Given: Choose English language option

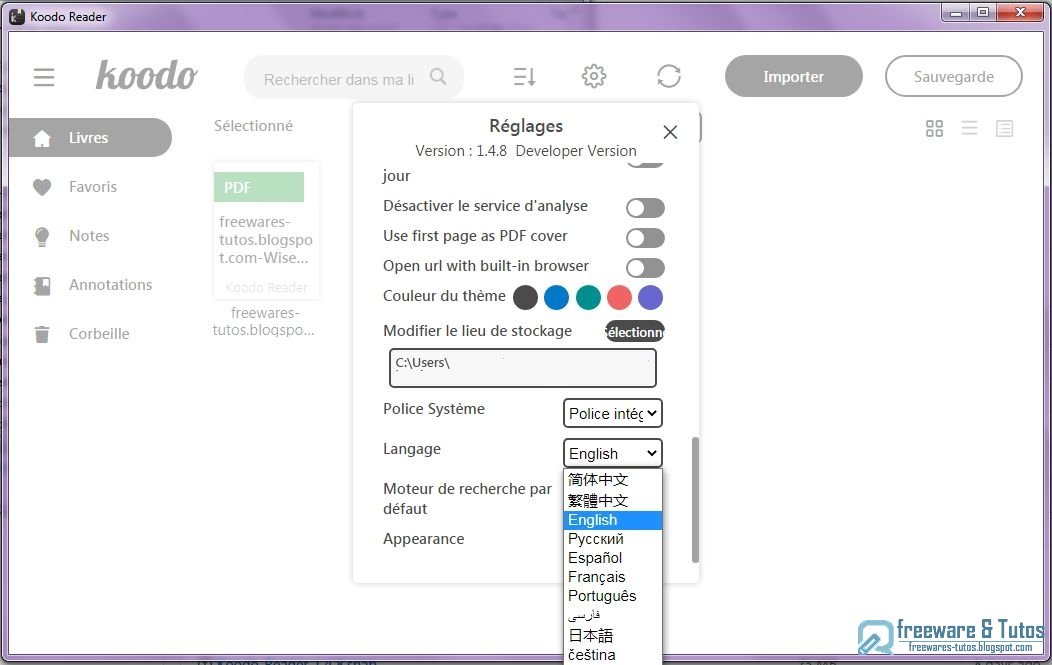Looking at the screenshot, I should (x=613, y=520).
